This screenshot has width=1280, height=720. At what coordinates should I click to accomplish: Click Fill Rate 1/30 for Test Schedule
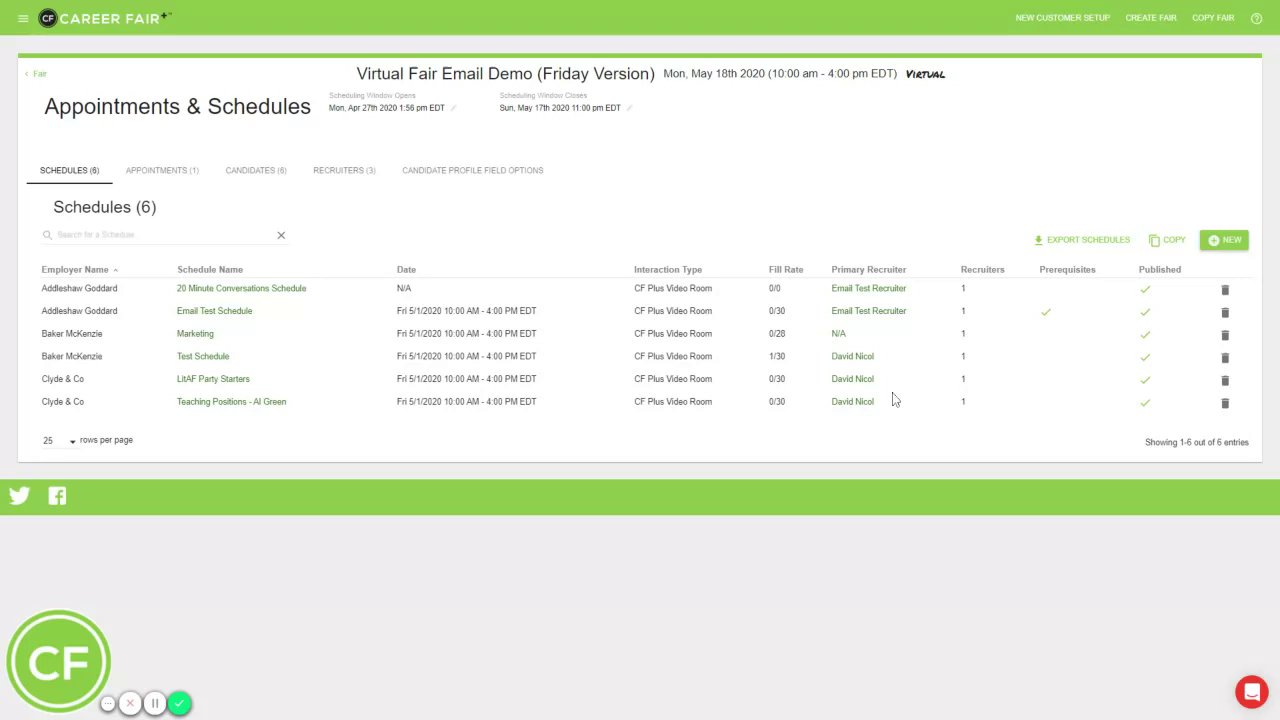(777, 357)
